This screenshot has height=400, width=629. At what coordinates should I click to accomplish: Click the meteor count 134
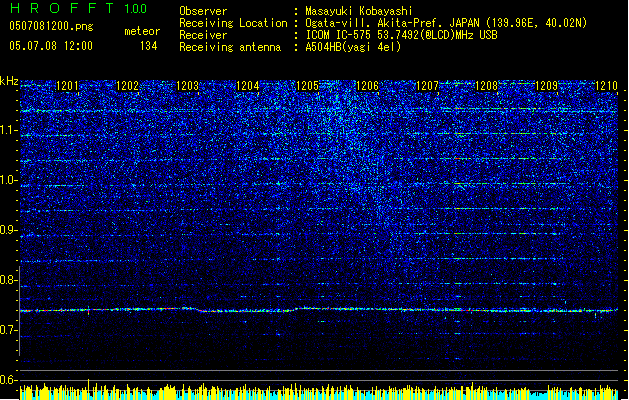tap(148, 46)
